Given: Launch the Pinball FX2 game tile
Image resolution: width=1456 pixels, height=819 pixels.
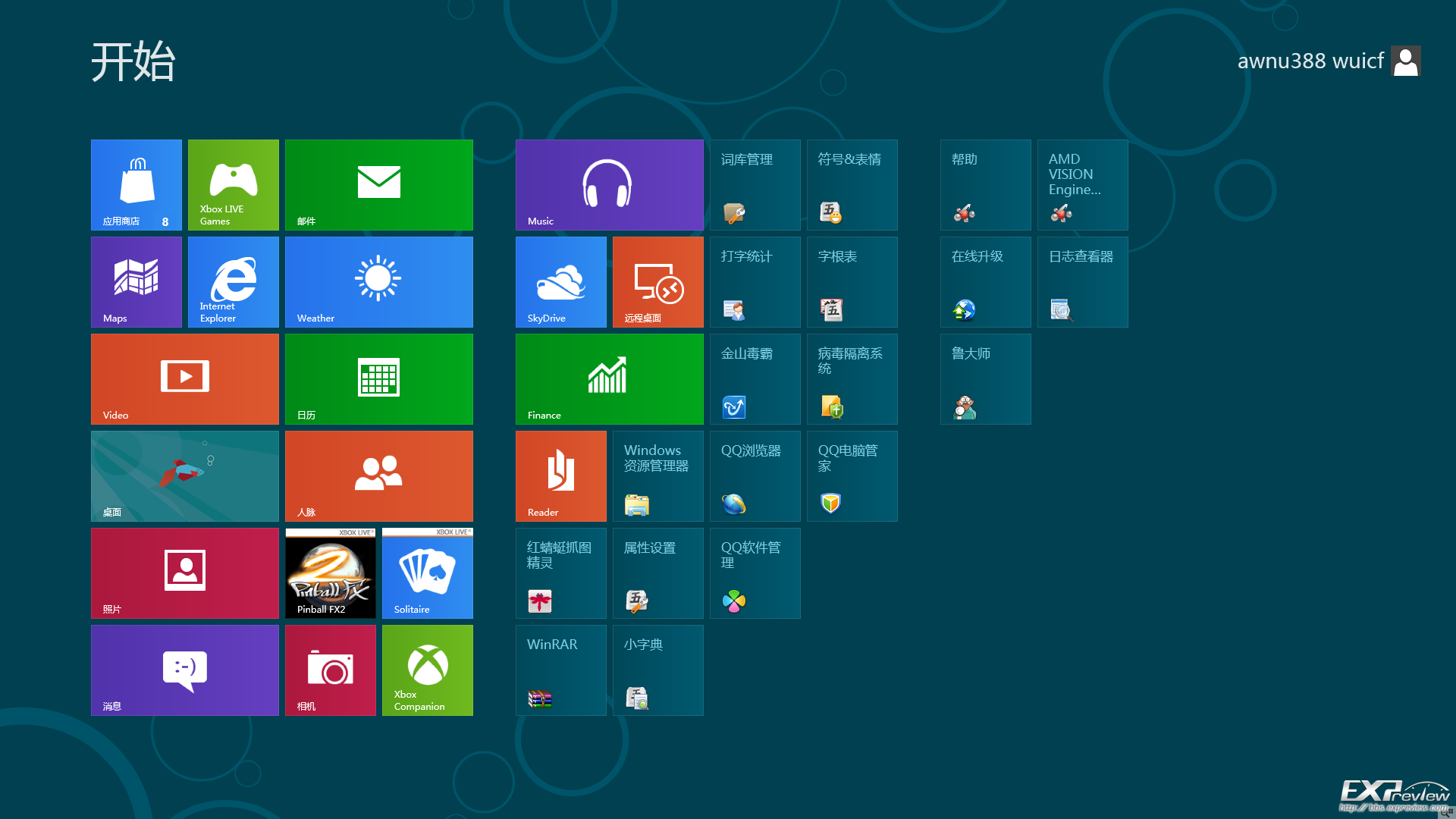Looking at the screenshot, I should [331, 573].
